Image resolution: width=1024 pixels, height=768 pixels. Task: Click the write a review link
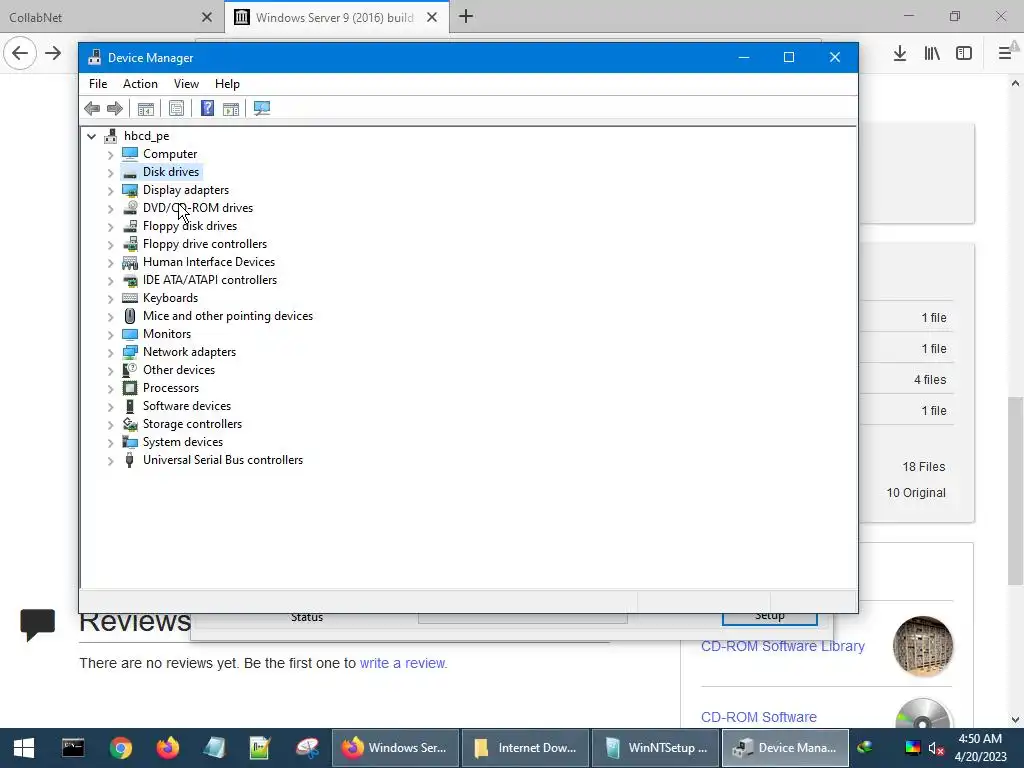(x=402, y=663)
